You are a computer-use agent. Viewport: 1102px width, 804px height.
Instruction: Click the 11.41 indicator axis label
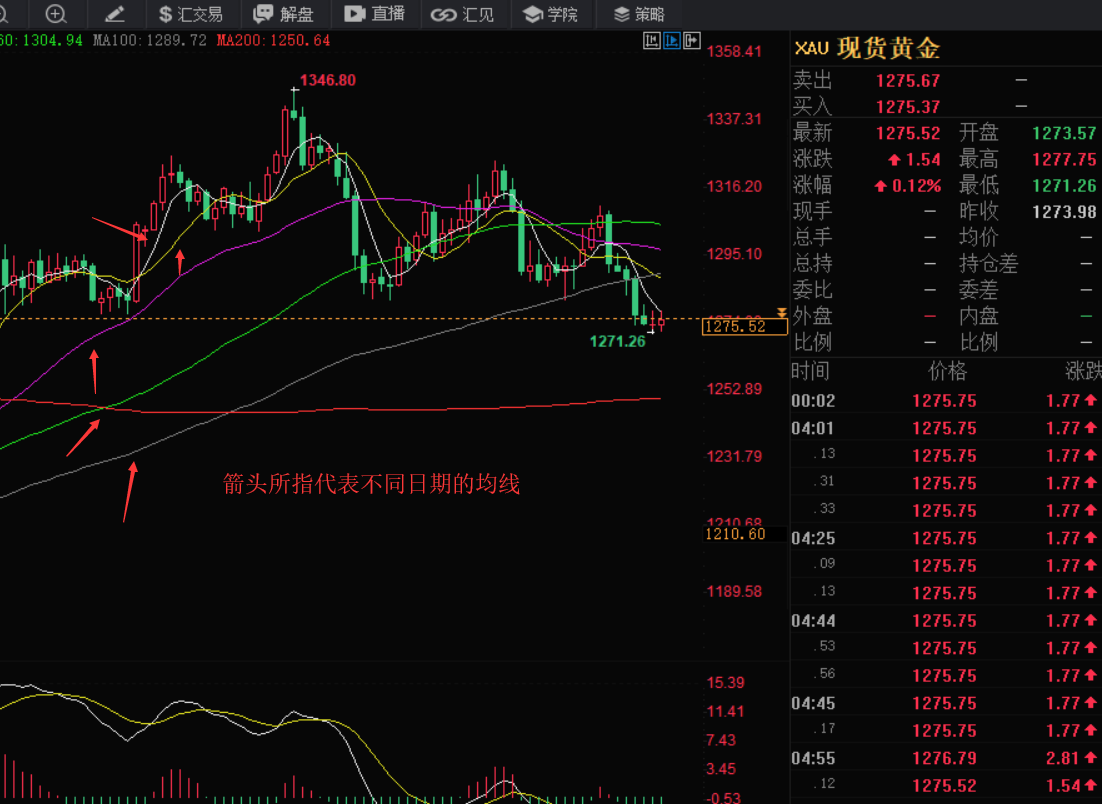725,711
